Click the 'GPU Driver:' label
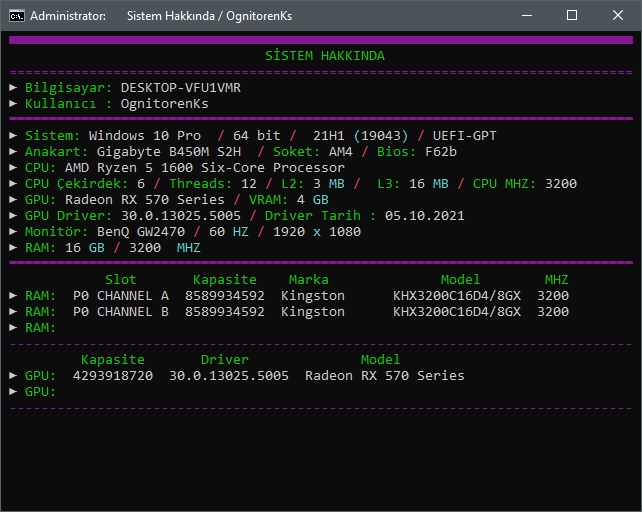Viewport: 642px width, 512px height. click(x=68, y=215)
